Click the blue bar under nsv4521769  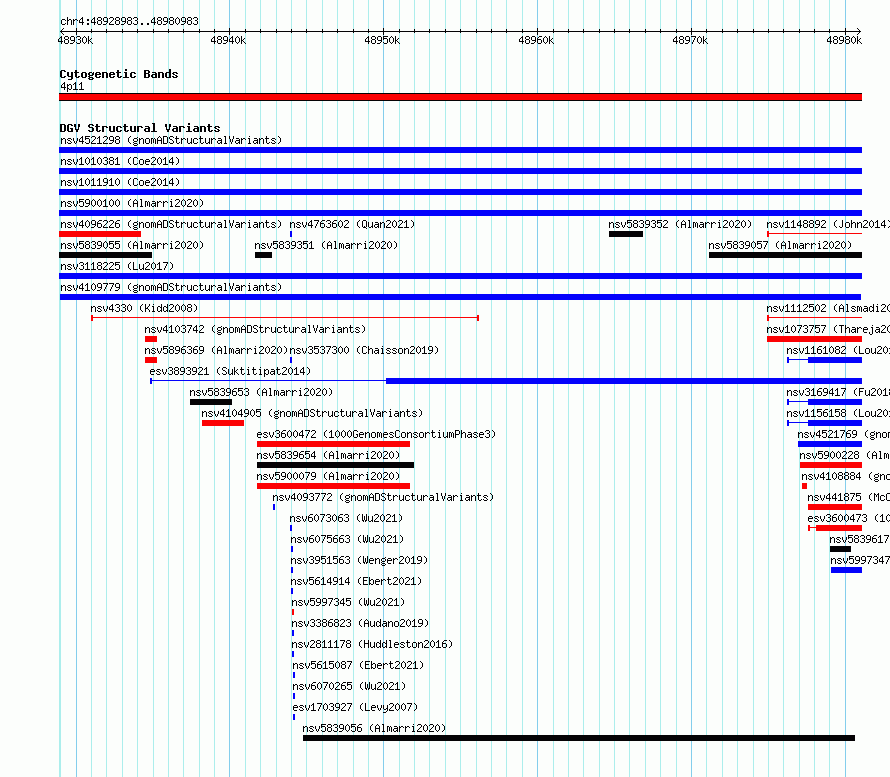[x=830, y=444]
